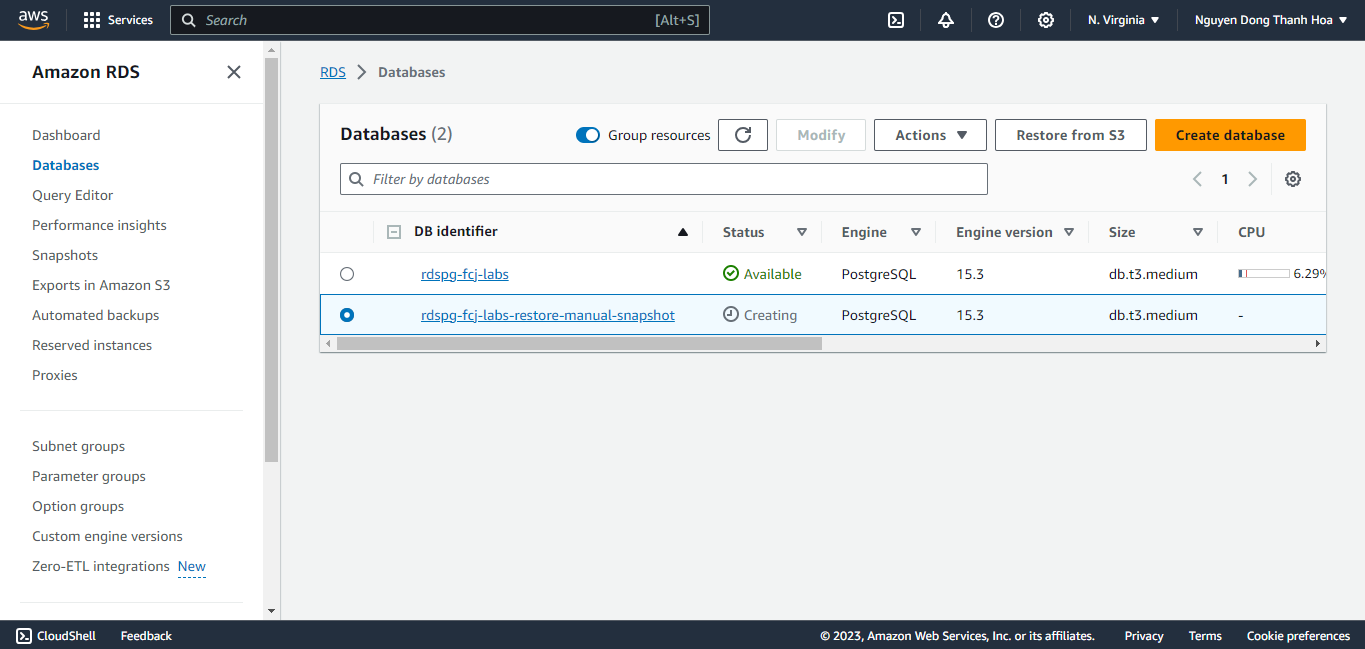
Task: Select rdspg-fcj-labs-restore-manual-snapshot radio button
Action: click(347, 315)
